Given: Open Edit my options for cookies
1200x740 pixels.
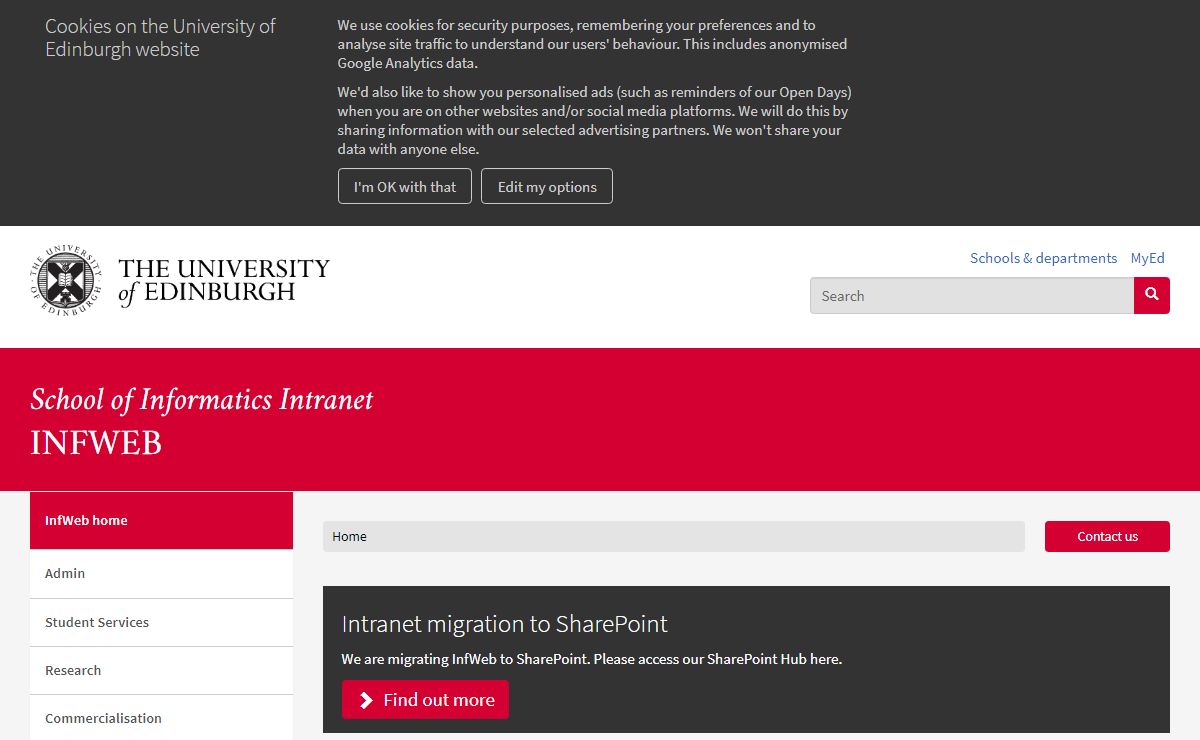Looking at the screenshot, I should [547, 186].
